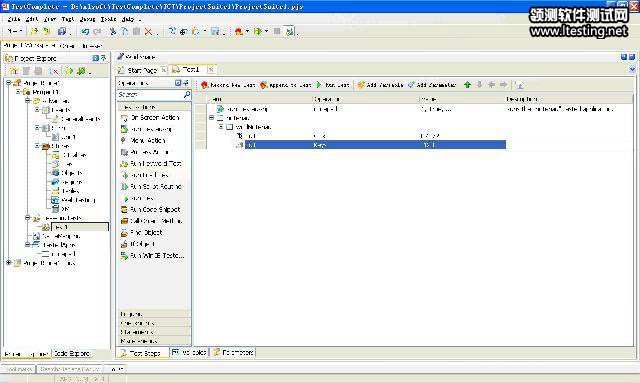Select the On-Screen Action operation

[150, 118]
